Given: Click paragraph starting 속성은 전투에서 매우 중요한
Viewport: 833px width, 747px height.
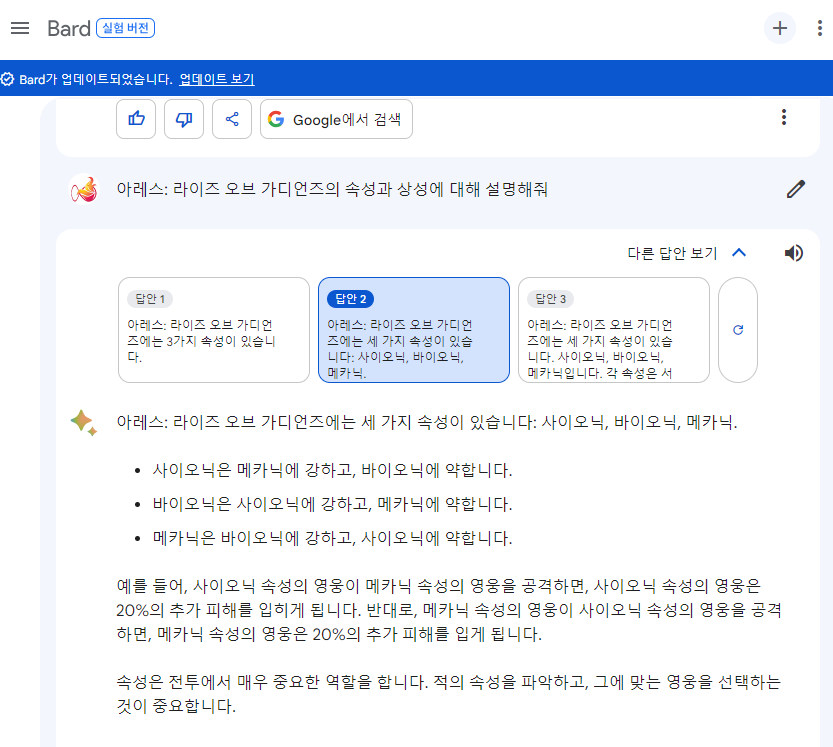Looking at the screenshot, I should coord(449,694).
